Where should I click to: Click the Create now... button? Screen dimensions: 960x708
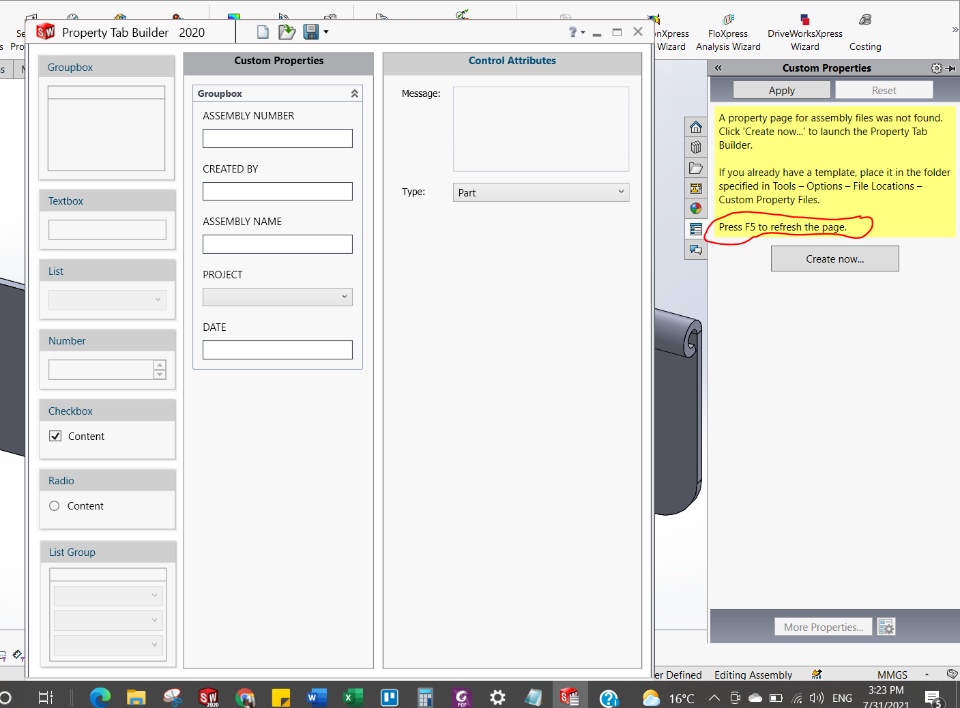[x=834, y=259]
